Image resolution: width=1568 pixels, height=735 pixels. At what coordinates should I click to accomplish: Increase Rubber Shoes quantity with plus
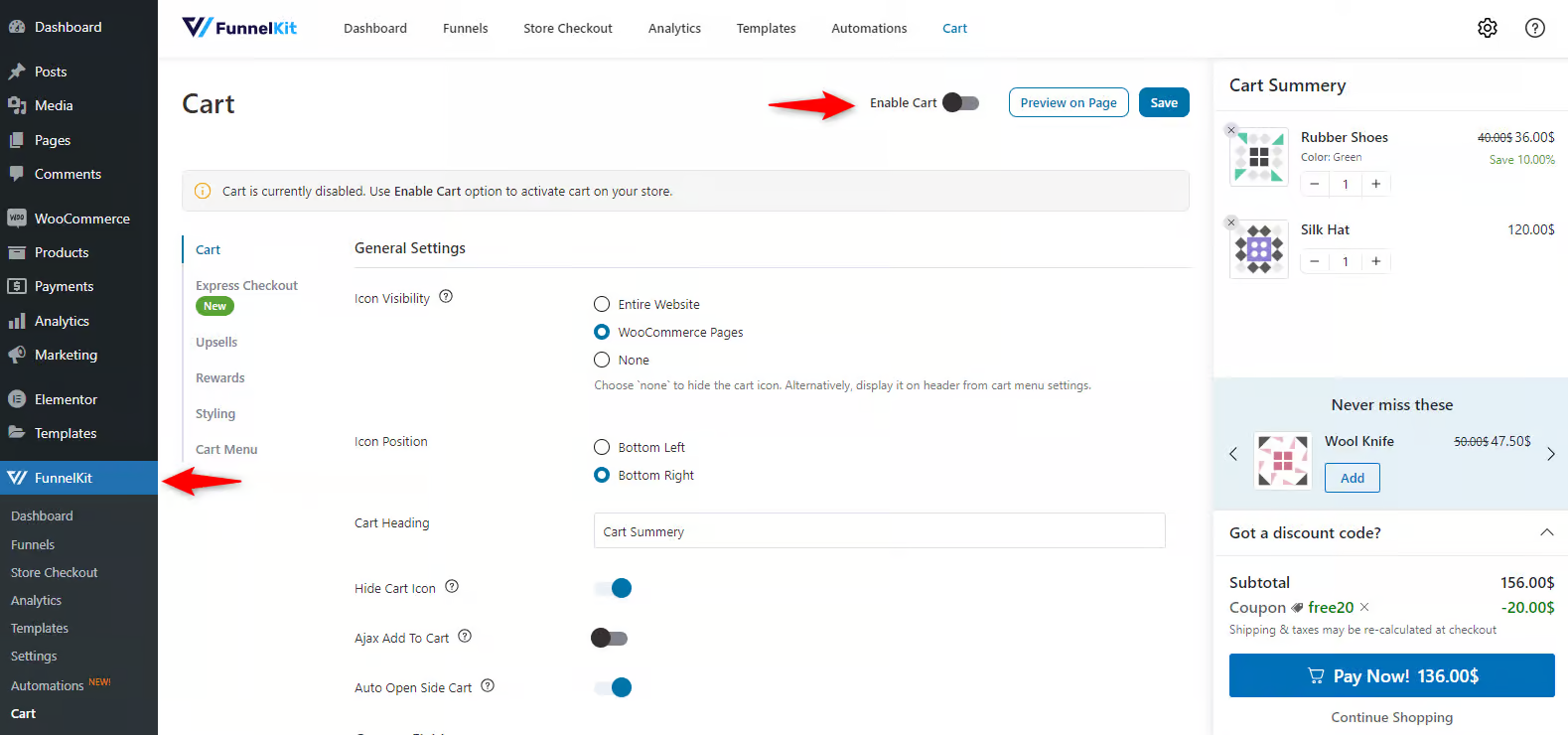tap(1376, 184)
